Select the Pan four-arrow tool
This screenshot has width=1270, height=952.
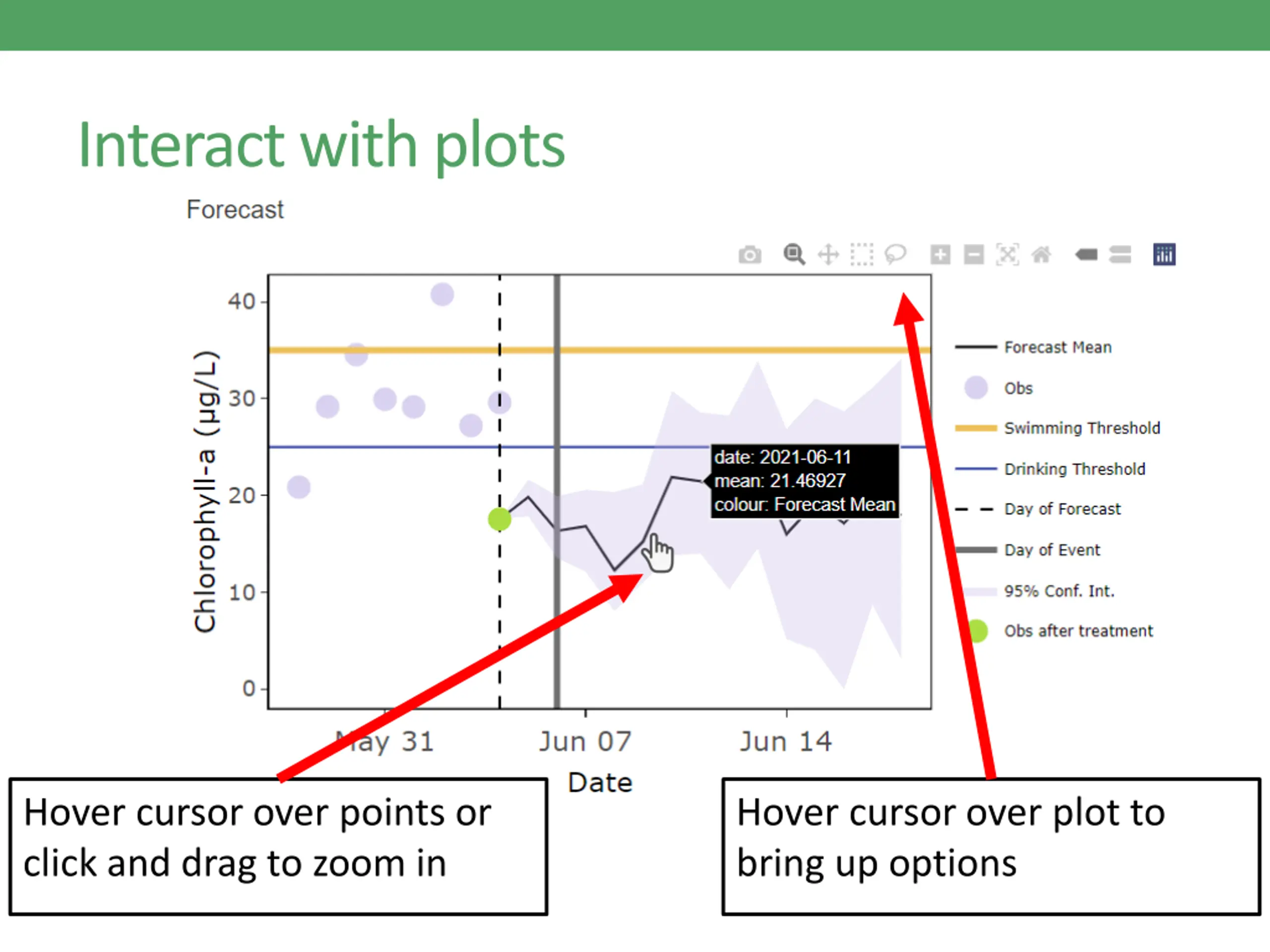[828, 254]
